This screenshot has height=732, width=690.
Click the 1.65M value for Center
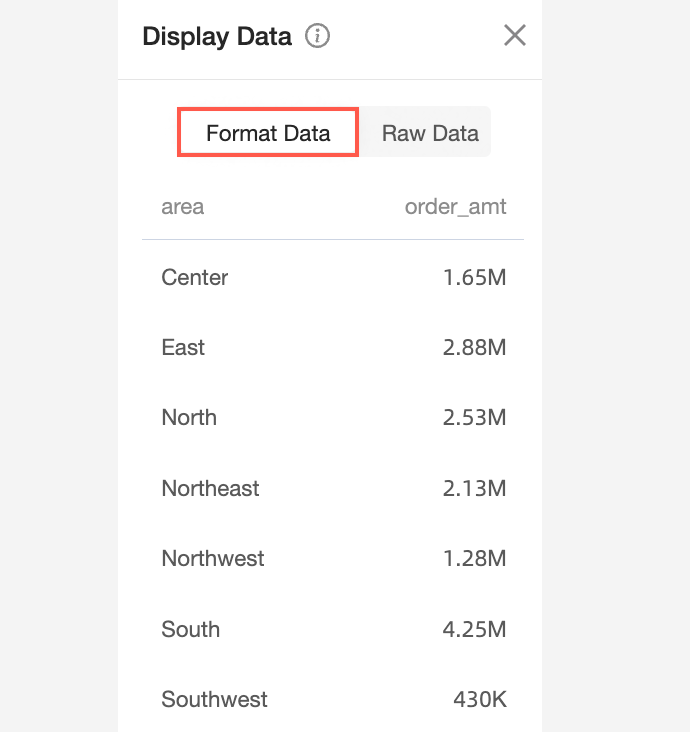point(475,277)
